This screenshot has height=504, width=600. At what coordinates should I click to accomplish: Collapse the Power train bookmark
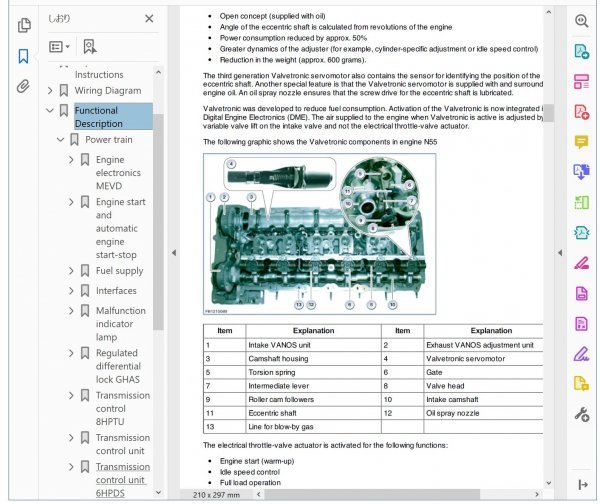click(x=60, y=140)
